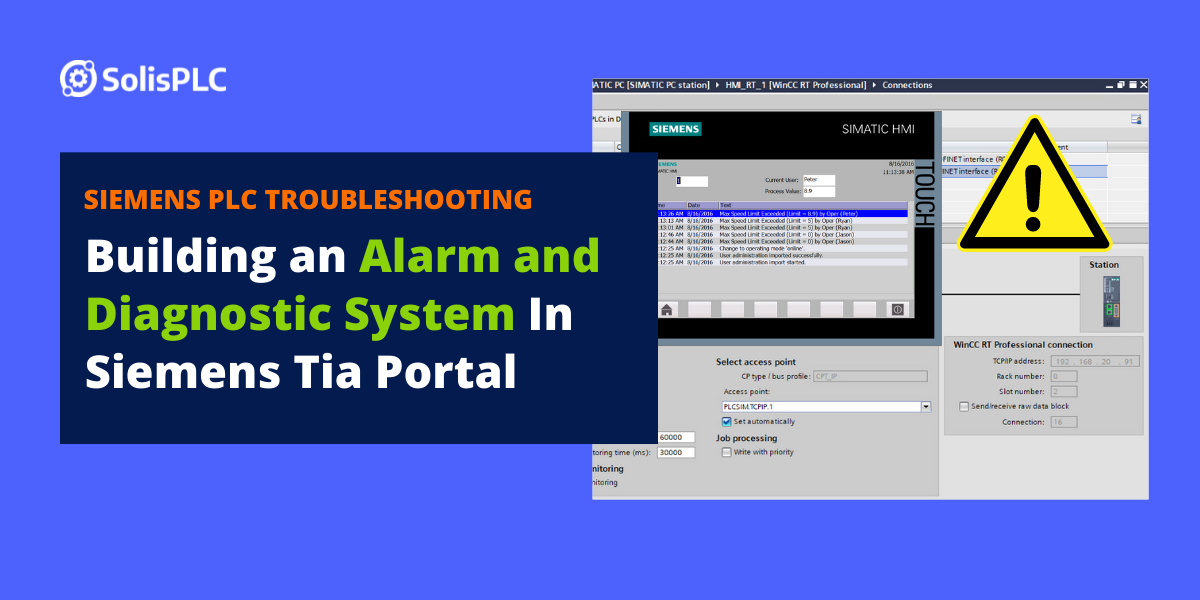Select Connections in the title breadcrumb
The width and height of the screenshot is (1200, 600).
(x=908, y=85)
